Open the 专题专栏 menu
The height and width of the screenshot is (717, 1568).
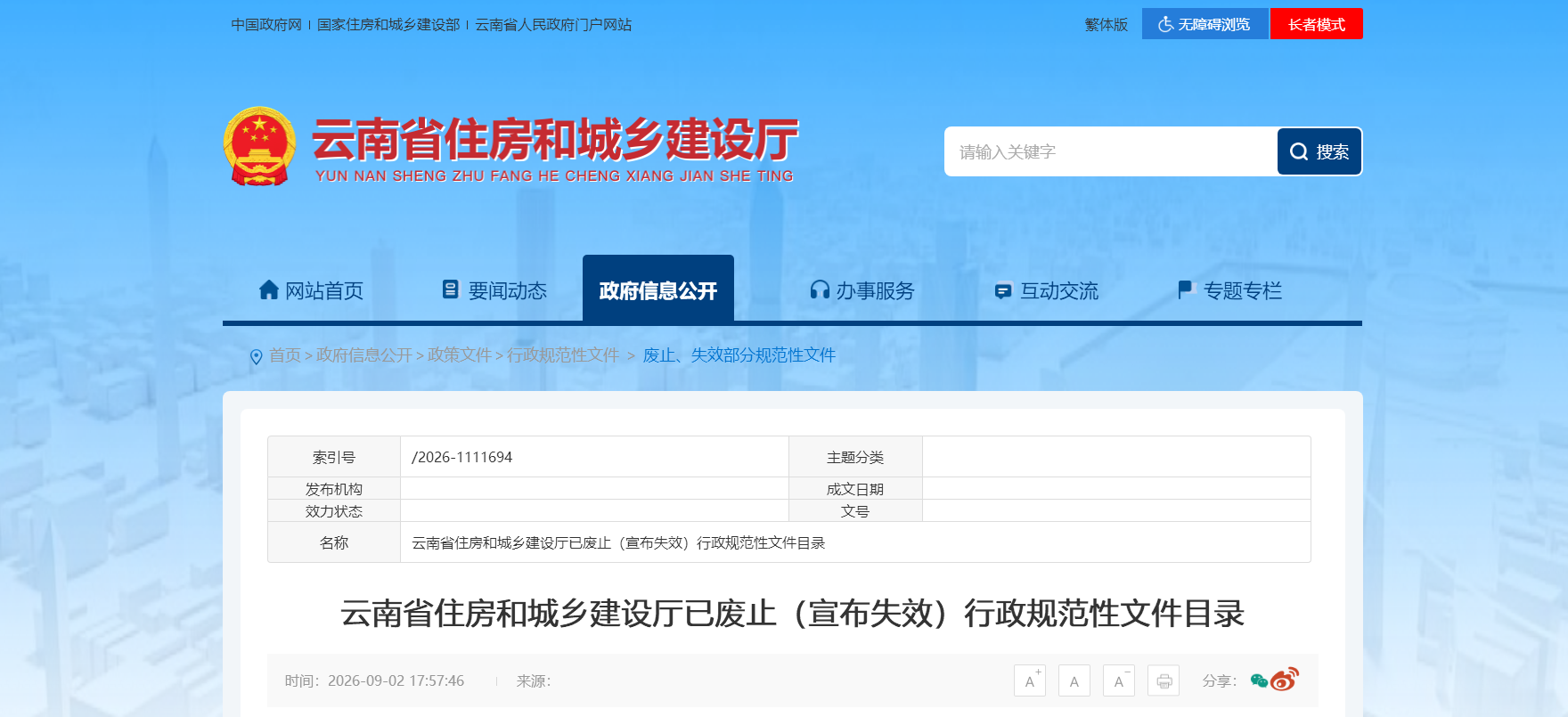tap(1229, 290)
